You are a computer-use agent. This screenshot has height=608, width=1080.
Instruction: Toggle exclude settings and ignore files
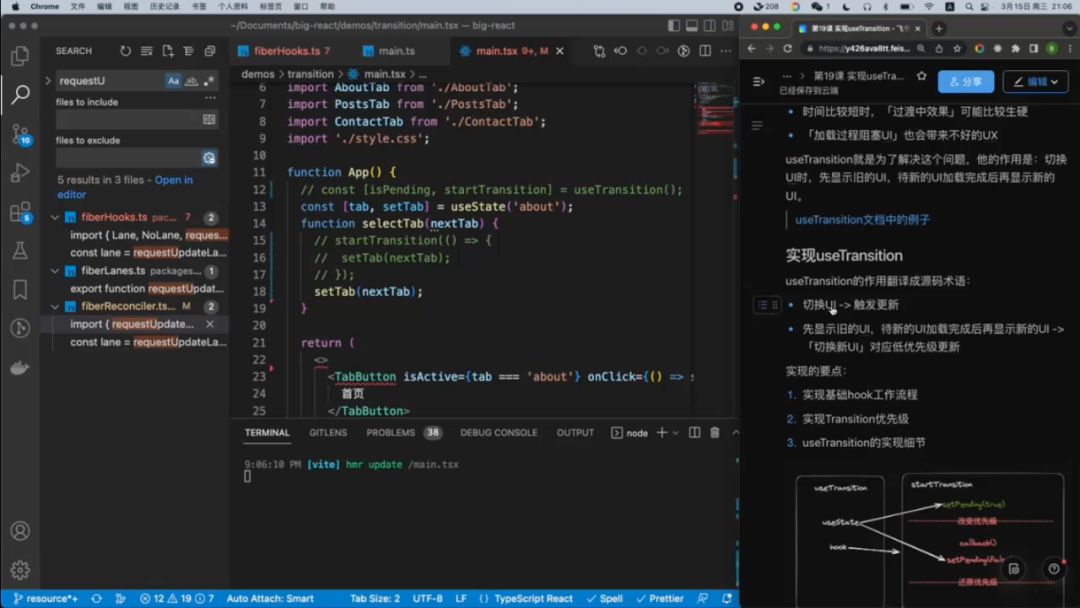(209, 158)
